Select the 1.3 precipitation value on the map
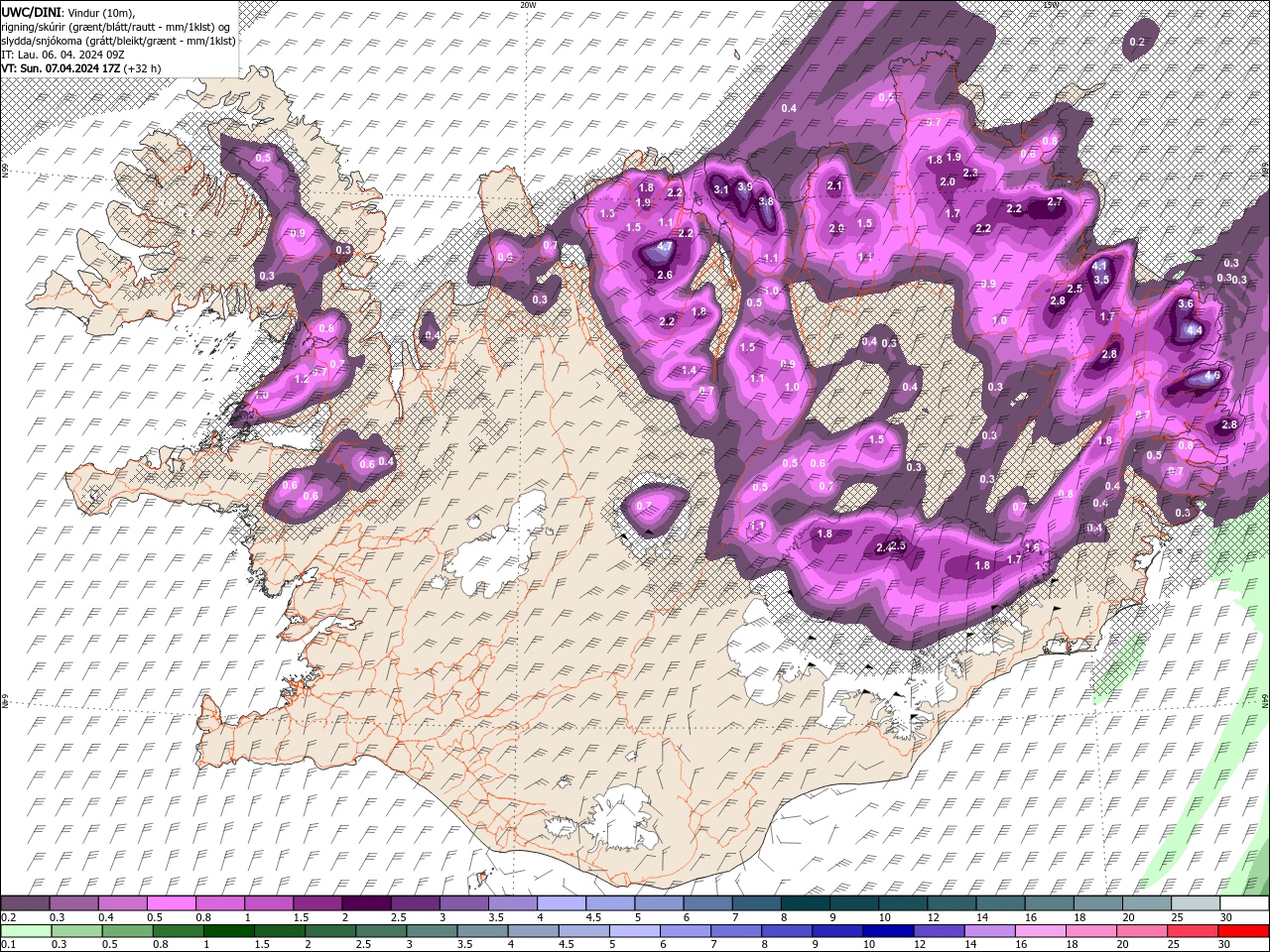 point(608,214)
